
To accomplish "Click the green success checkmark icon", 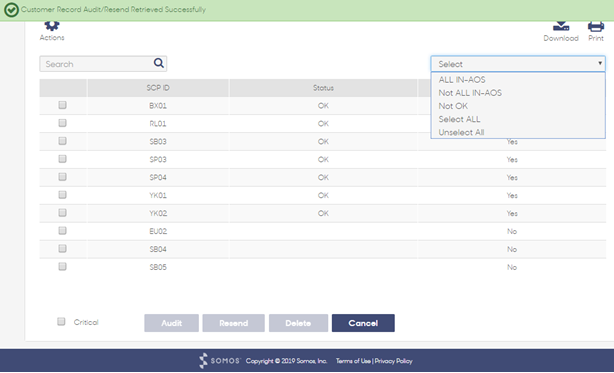I will [x=11, y=10].
